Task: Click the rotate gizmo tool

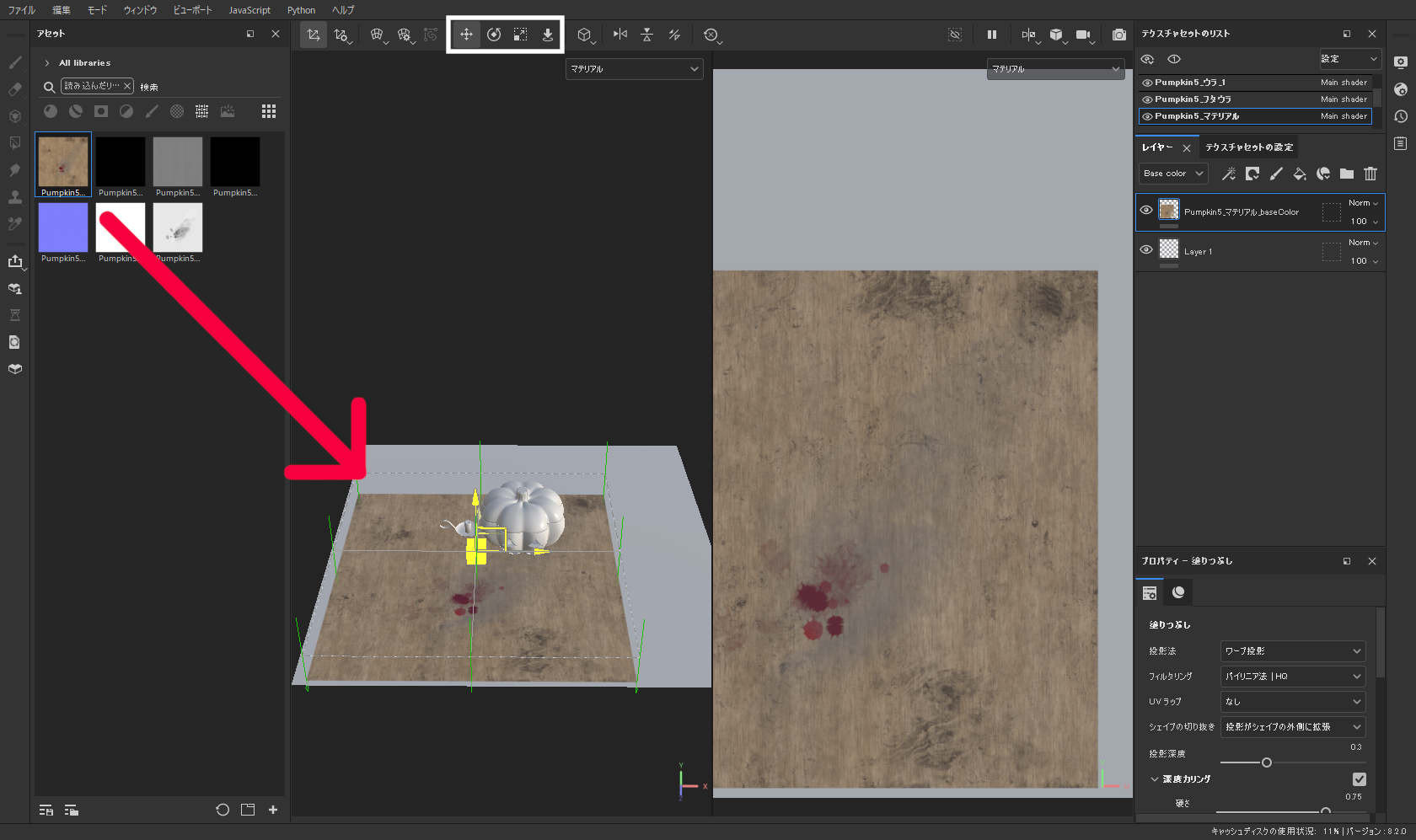Action: [494, 35]
